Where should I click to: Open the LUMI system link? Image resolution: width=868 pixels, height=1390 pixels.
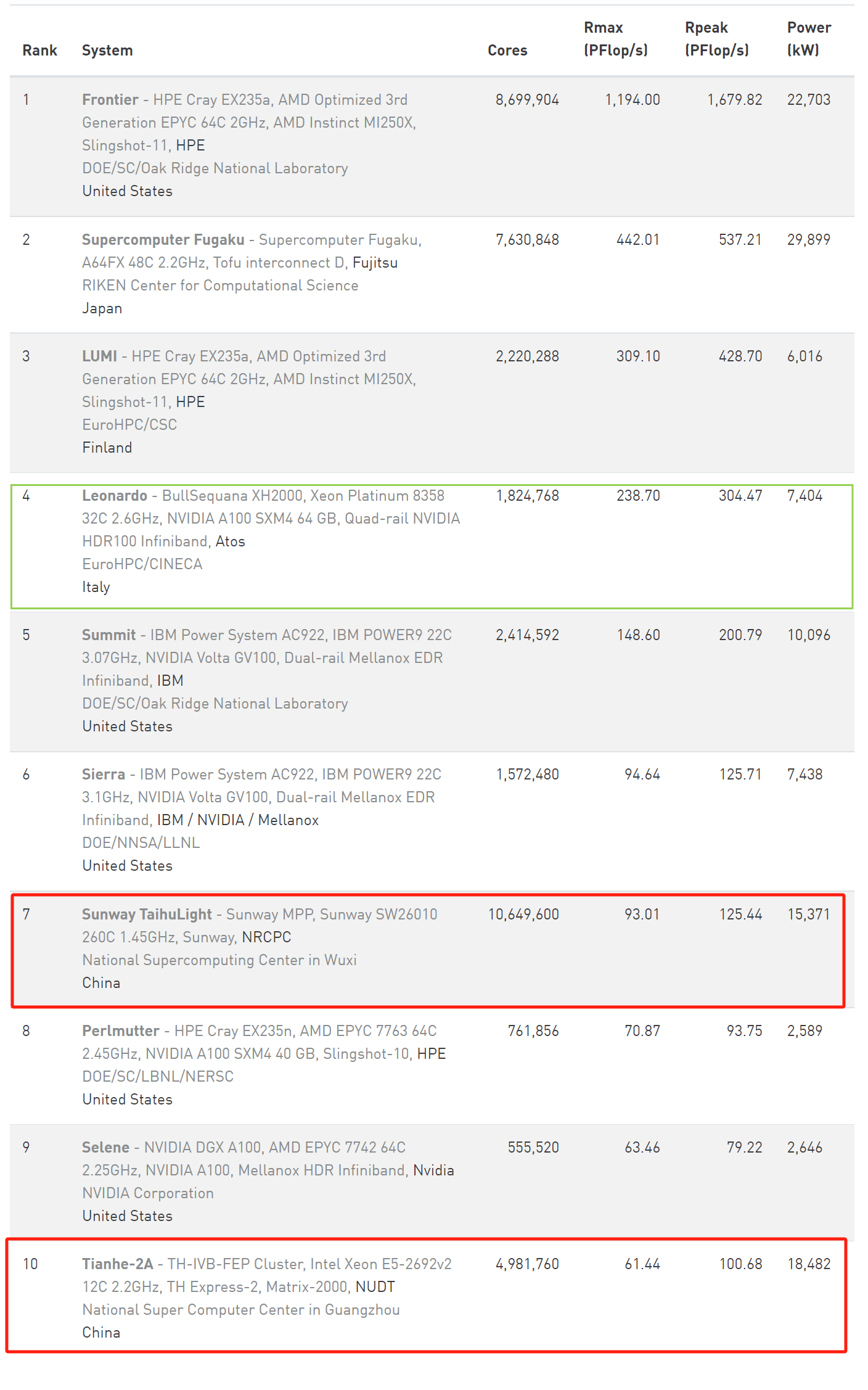click(100, 356)
